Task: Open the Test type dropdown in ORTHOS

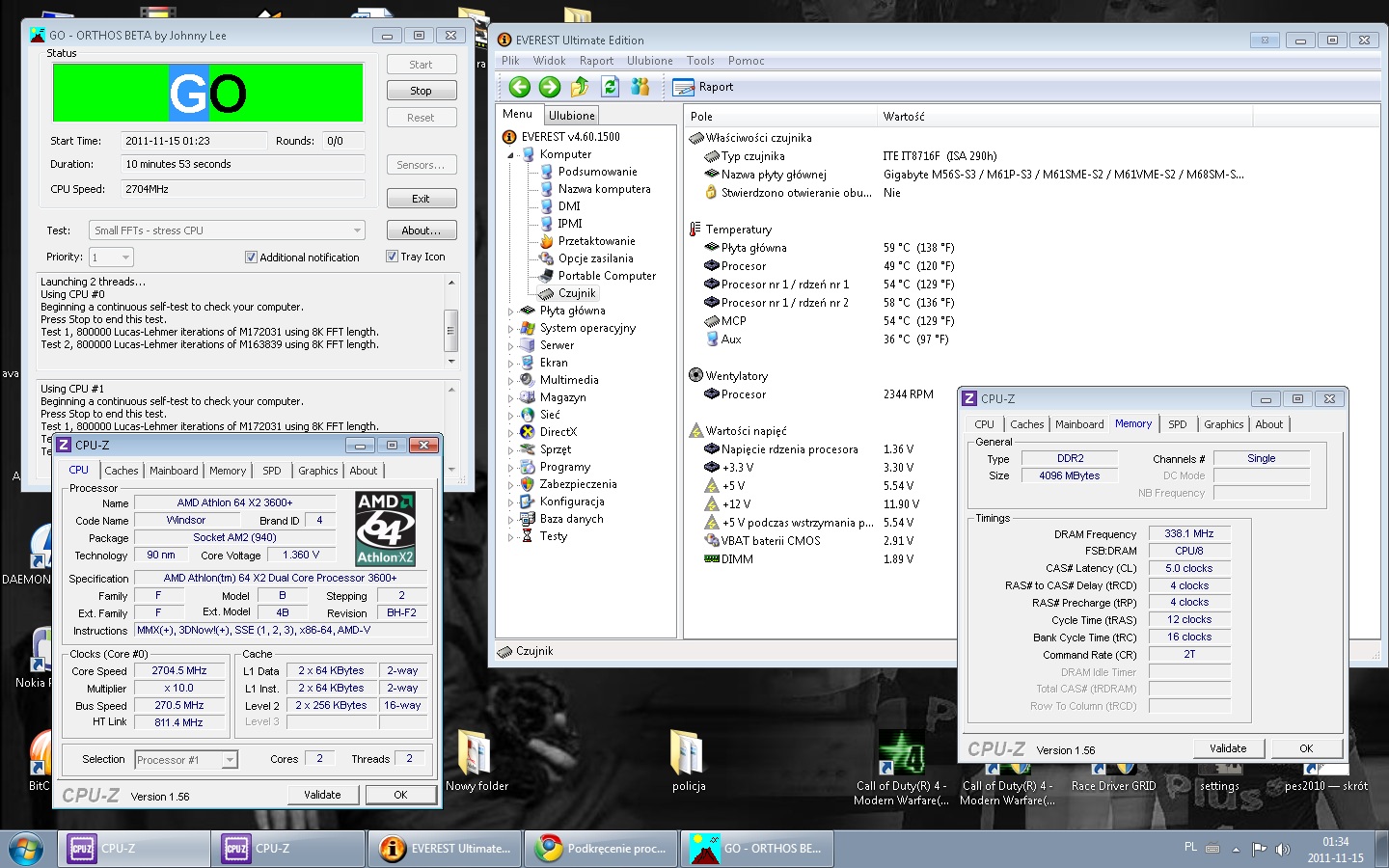Action: pyautogui.click(x=228, y=231)
